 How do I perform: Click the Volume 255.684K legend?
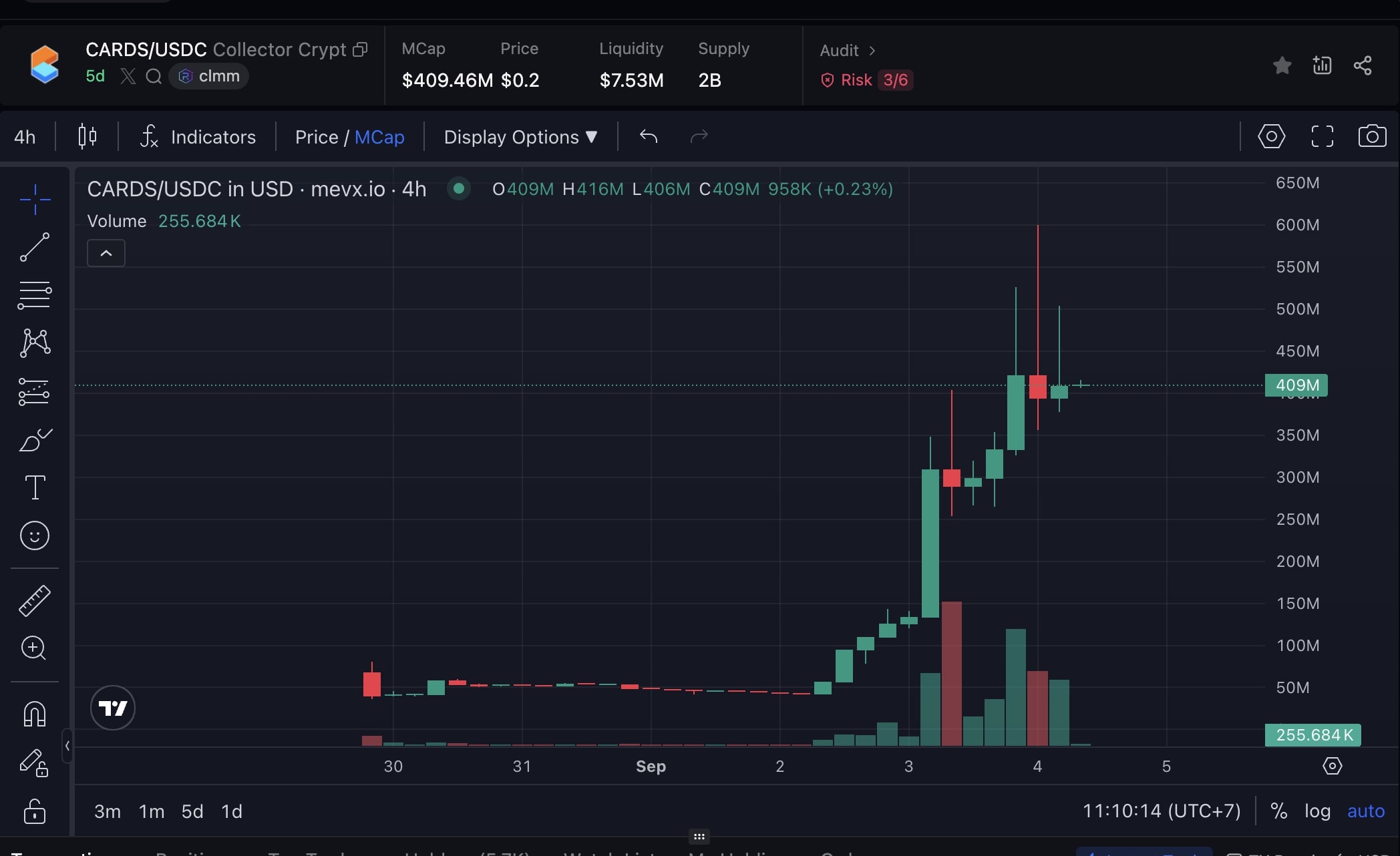point(164,221)
